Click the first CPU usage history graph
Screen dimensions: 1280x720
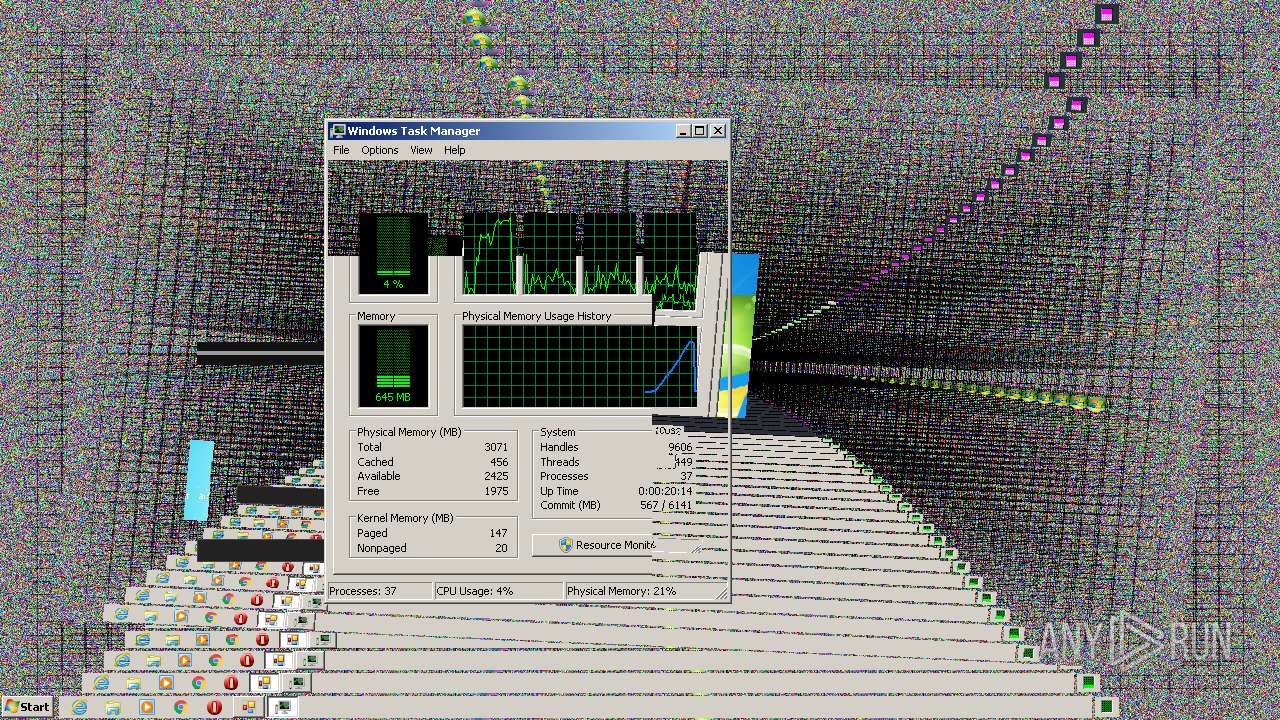490,254
